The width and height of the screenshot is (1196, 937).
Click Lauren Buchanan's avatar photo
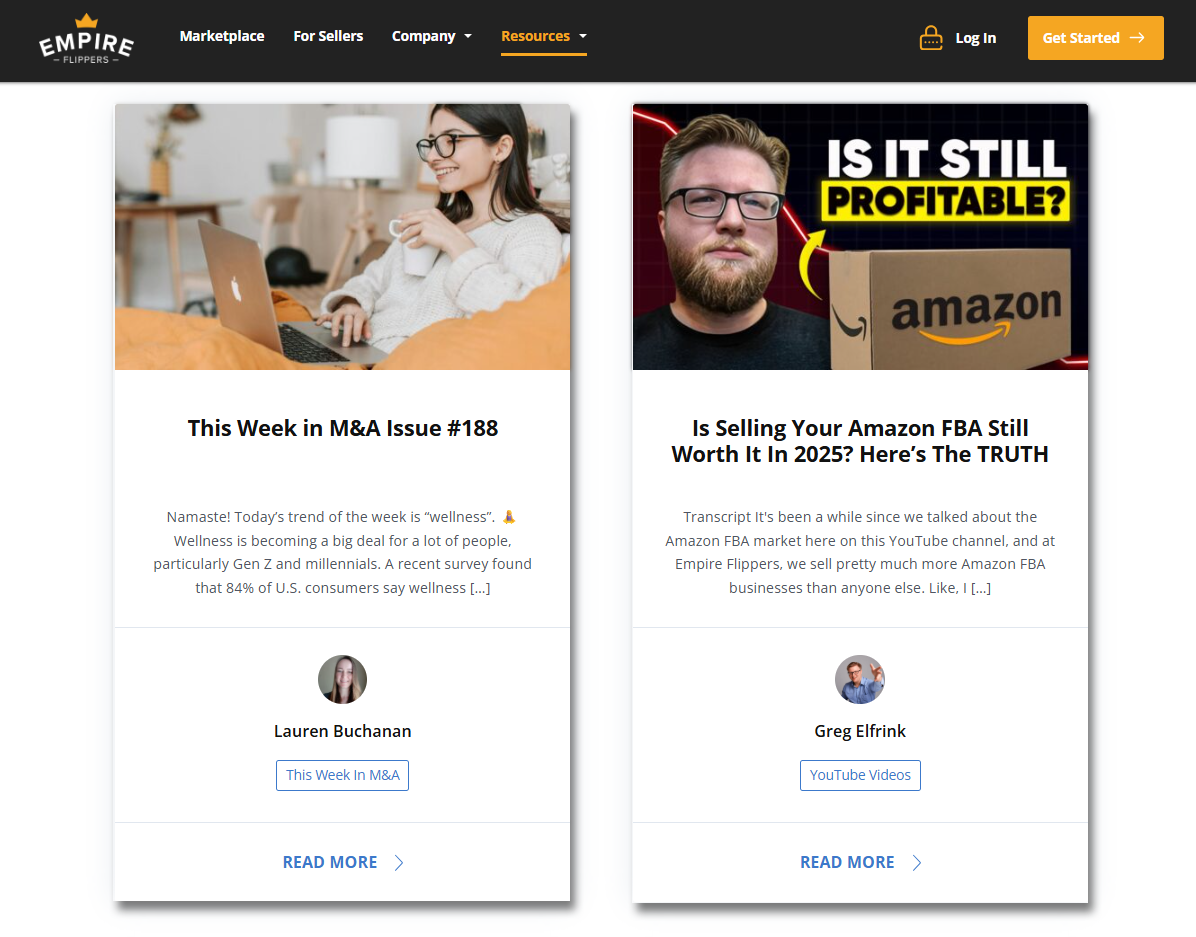(342, 679)
